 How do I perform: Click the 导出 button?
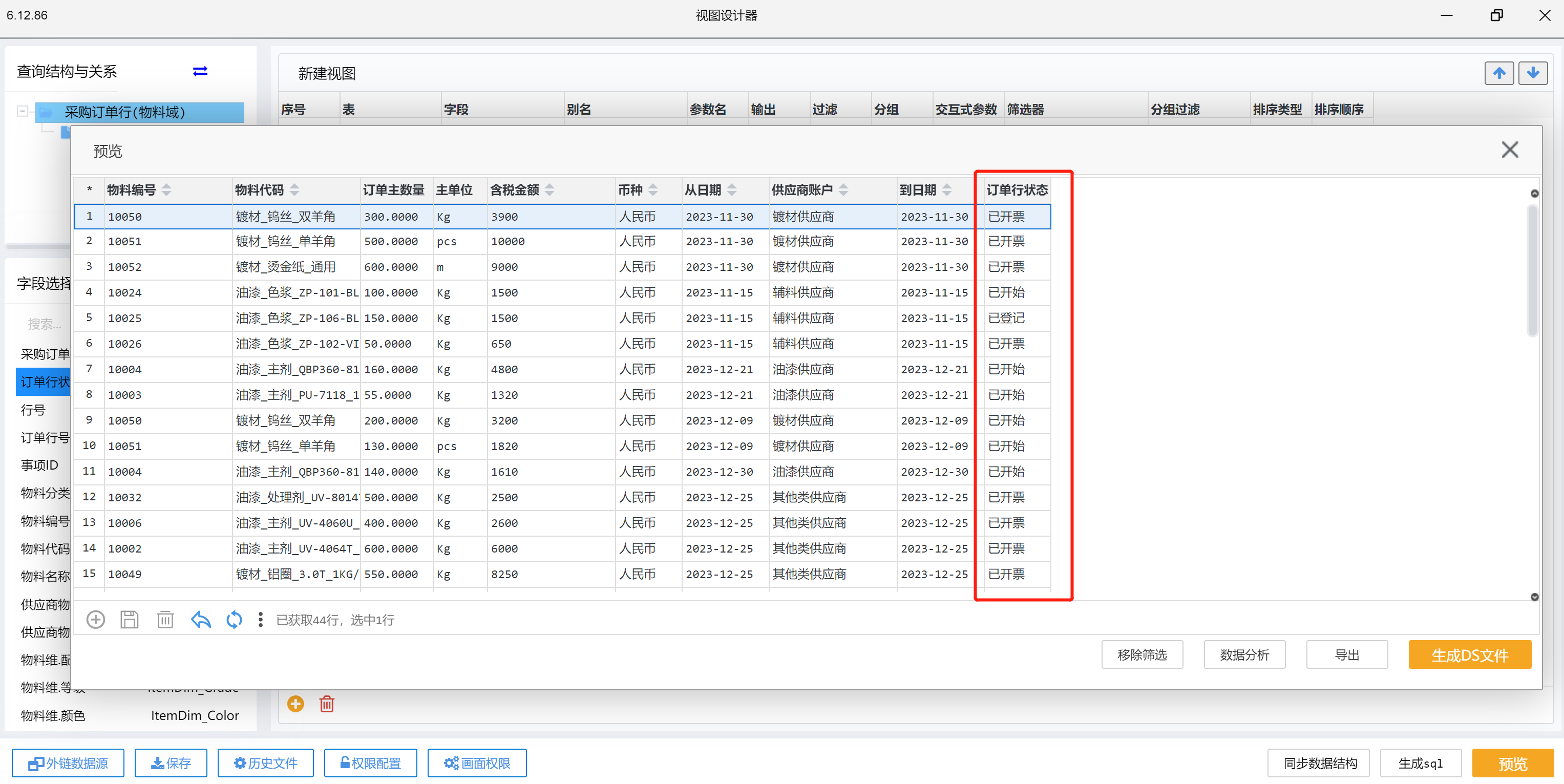[1347, 654]
